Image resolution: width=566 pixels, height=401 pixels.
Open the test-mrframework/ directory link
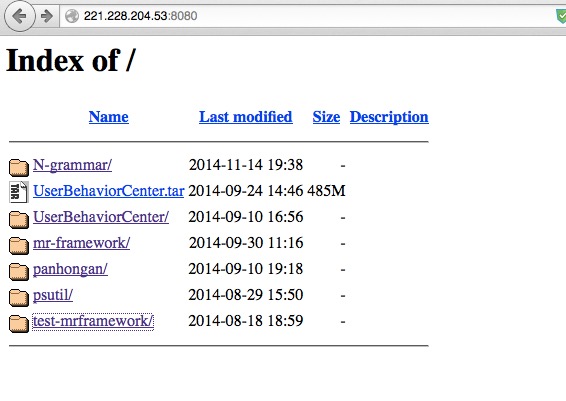pos(93,321)
